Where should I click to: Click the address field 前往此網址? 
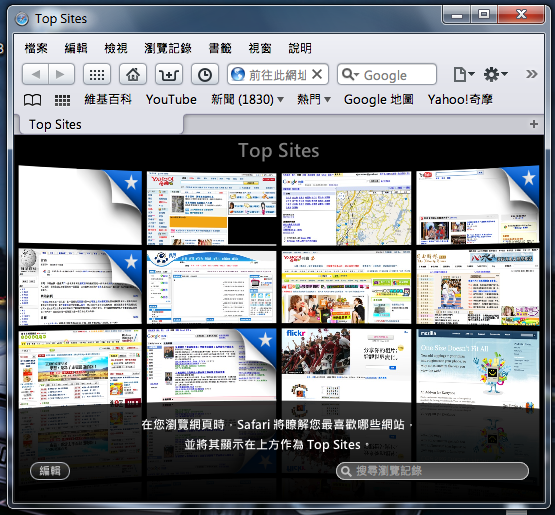pos(278,74)
